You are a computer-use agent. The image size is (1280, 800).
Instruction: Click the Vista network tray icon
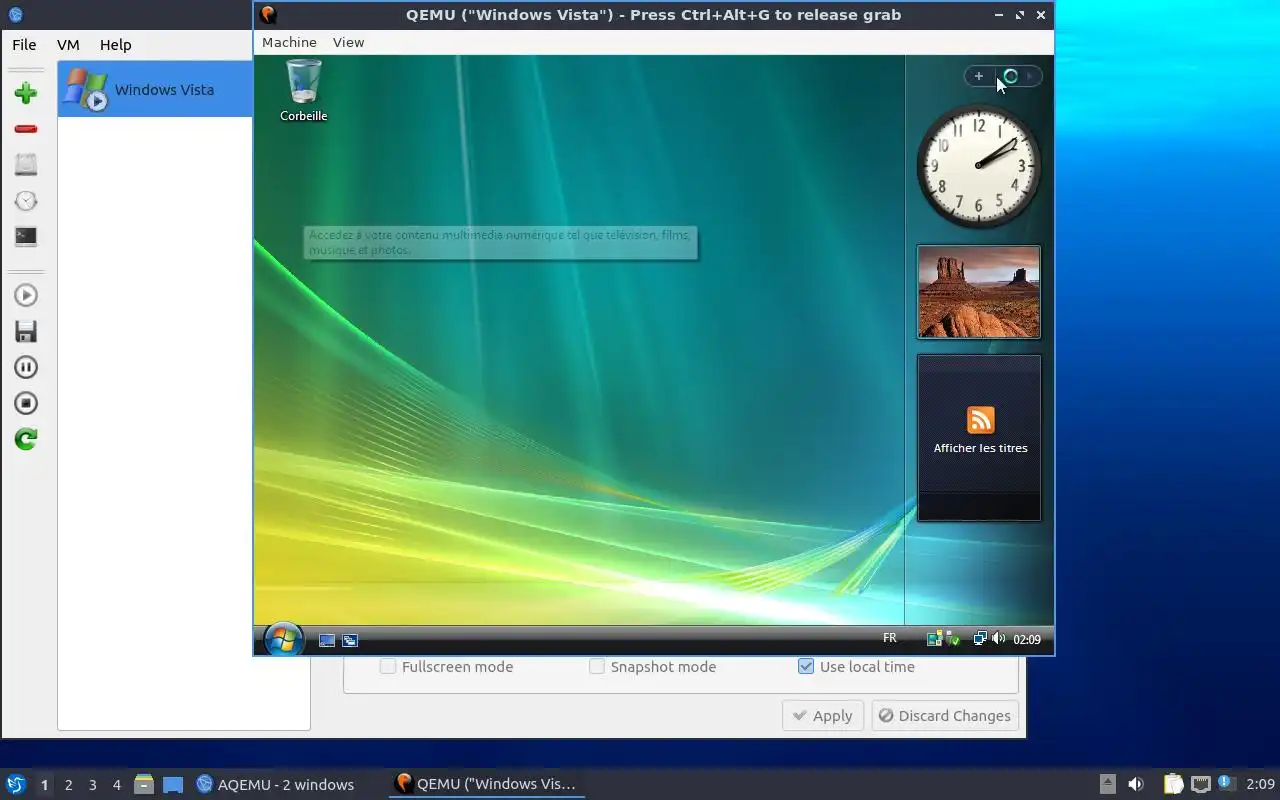click(x=980, y=638)
